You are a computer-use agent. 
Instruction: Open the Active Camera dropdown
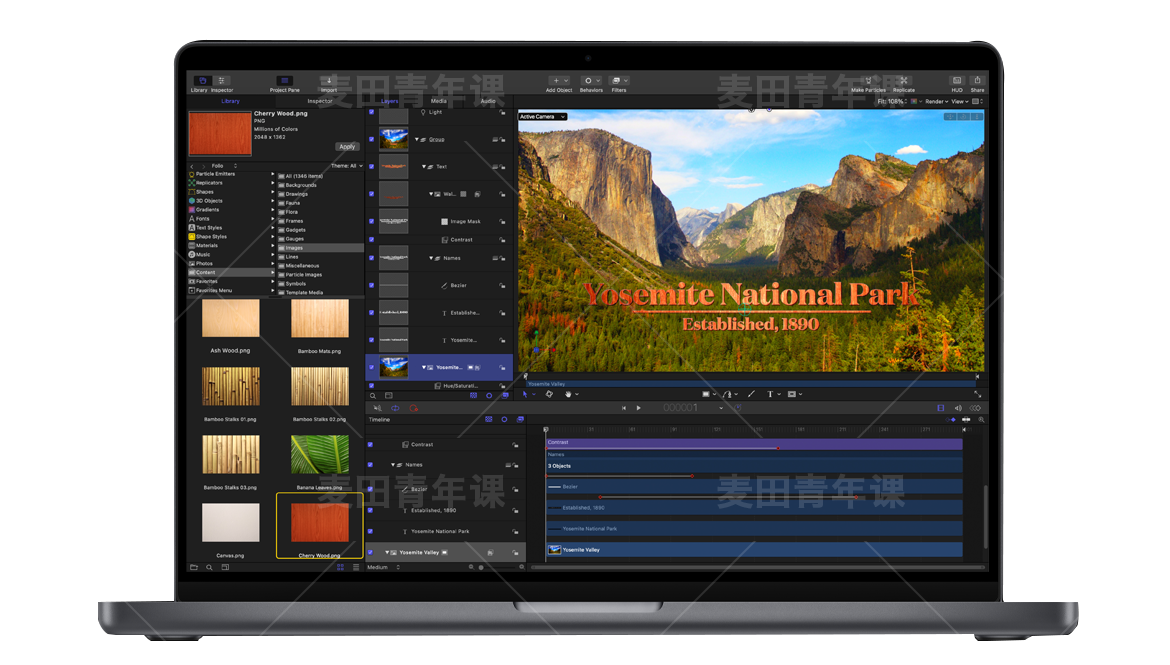pos(542,116)
